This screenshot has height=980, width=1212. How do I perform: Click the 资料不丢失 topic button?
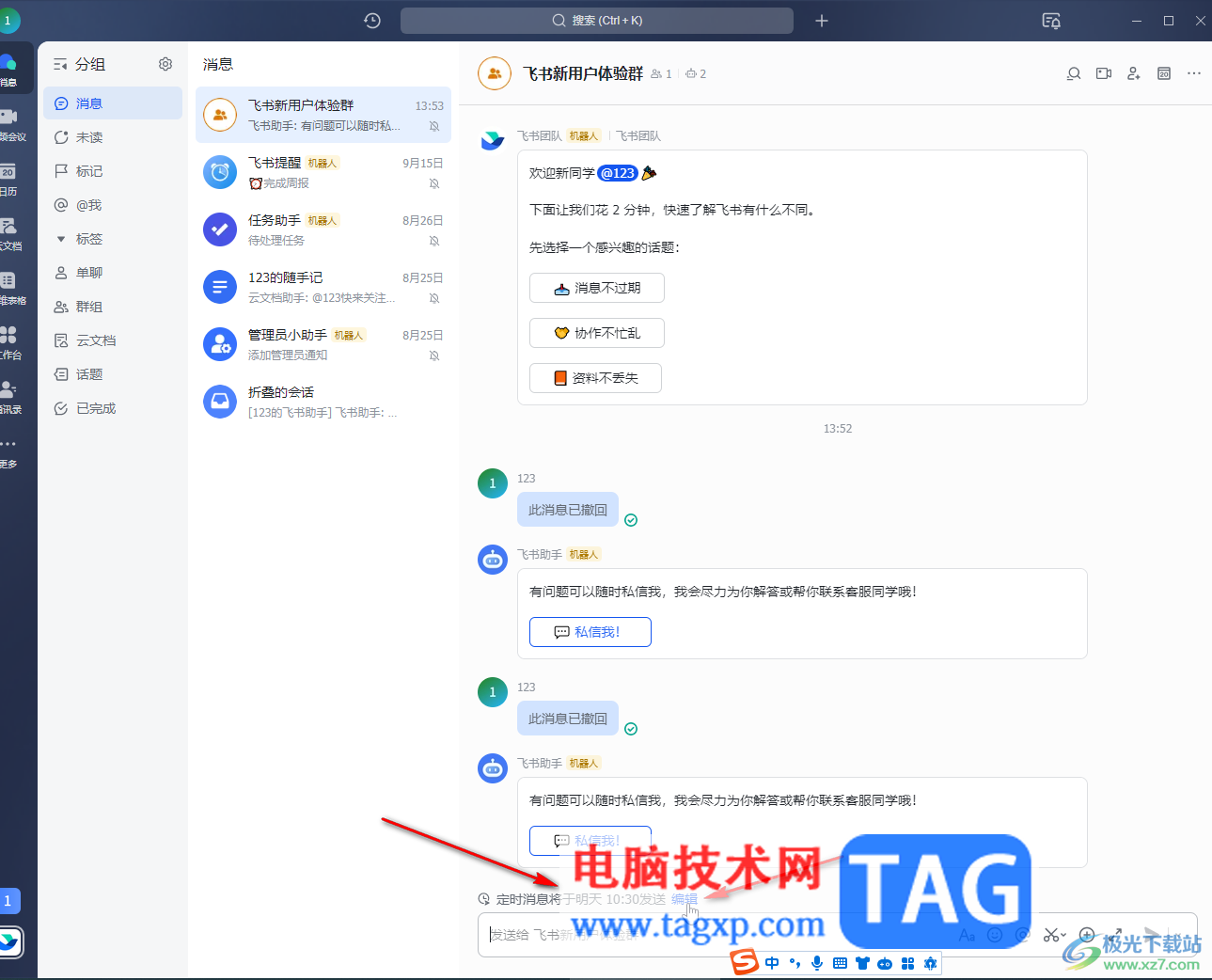click(x=595, y=378)
